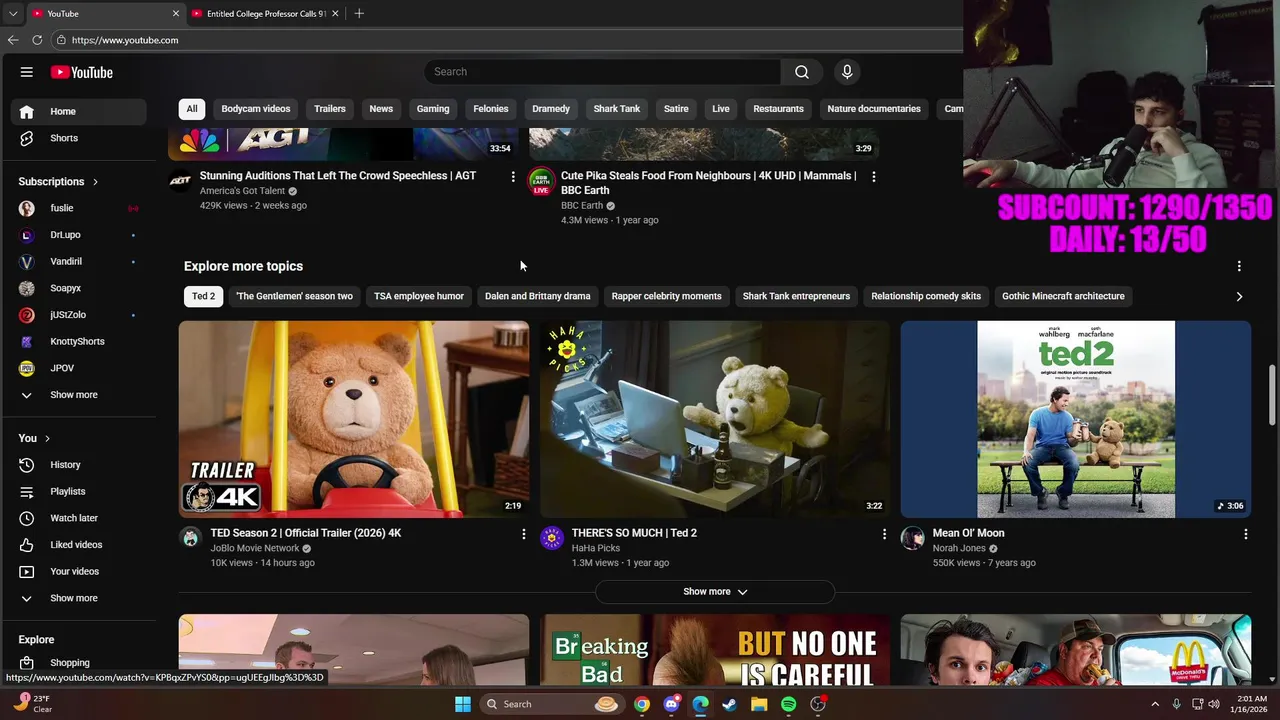Open Vandiril channel subscription
The image size is (1280, 720).
click(78, 261)
